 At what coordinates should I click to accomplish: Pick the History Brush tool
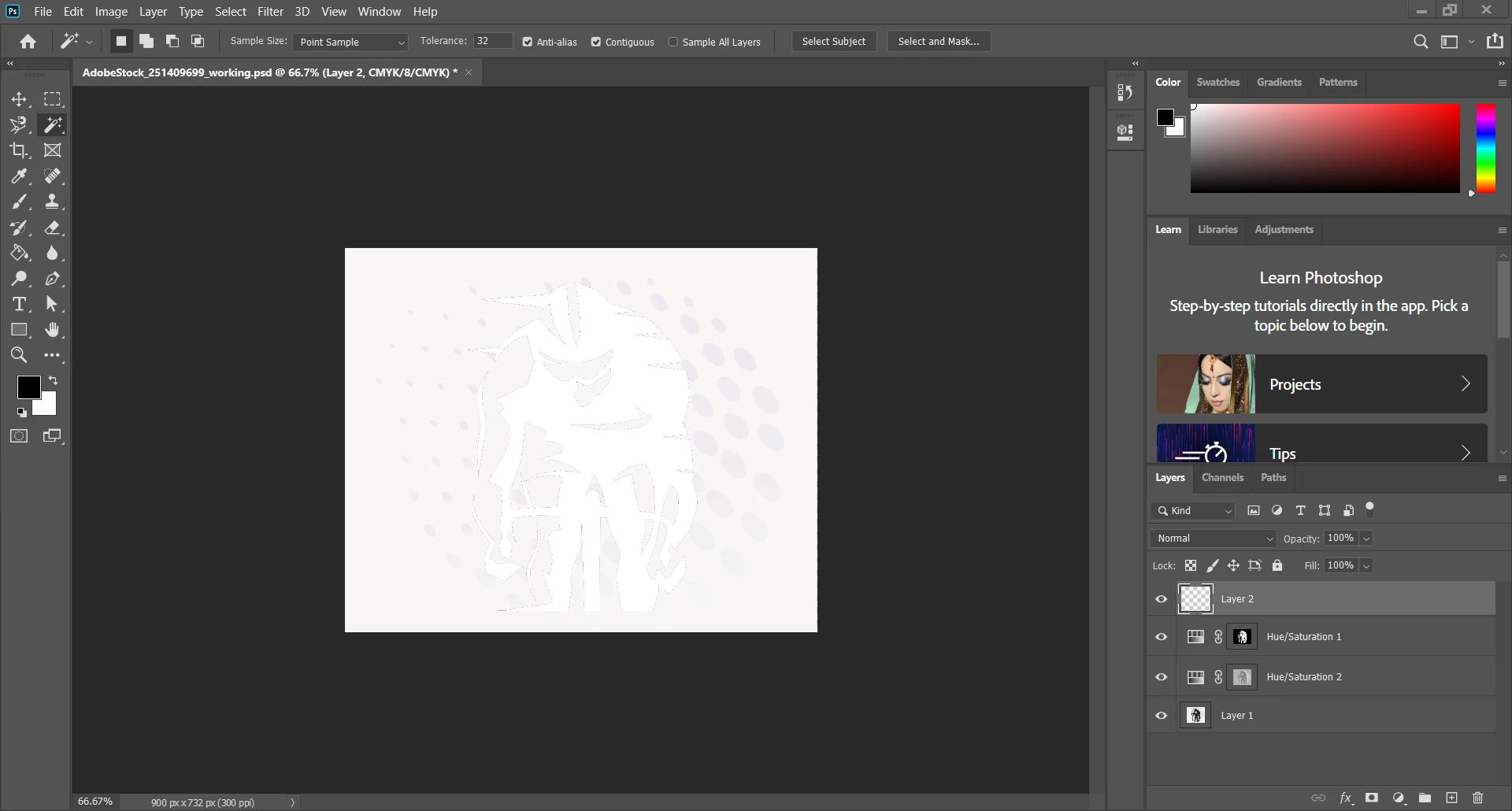19,228
